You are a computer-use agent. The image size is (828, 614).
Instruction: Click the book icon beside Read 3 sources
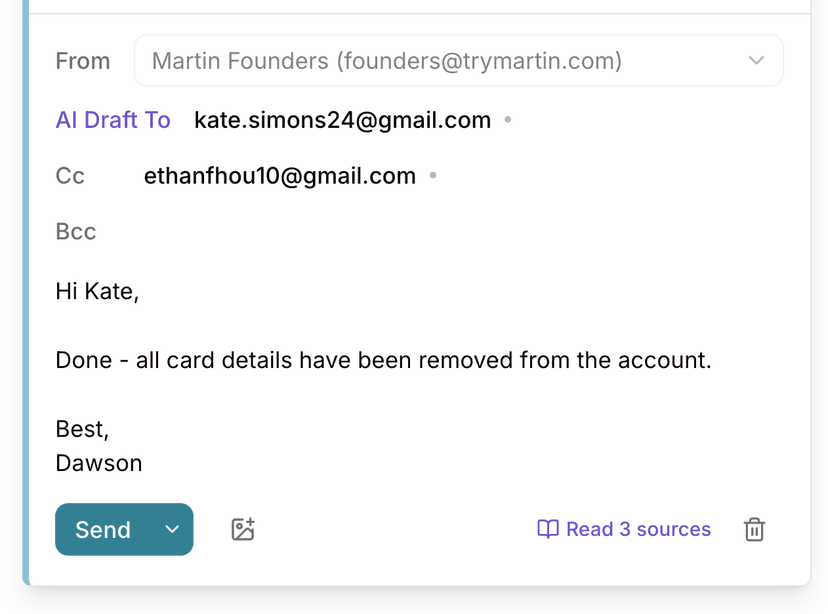[548, 529]
